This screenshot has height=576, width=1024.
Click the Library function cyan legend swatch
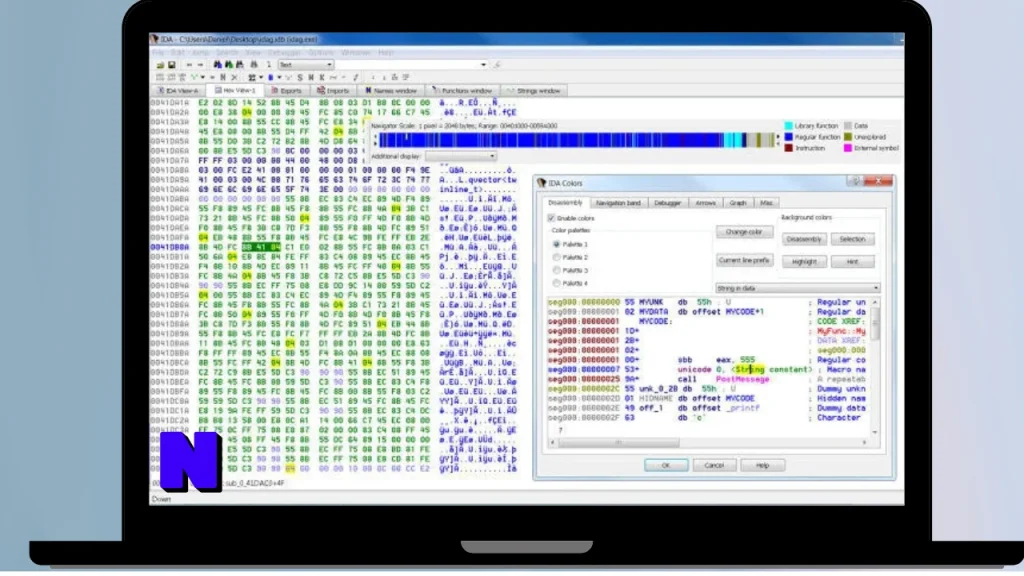pos(788,125)
